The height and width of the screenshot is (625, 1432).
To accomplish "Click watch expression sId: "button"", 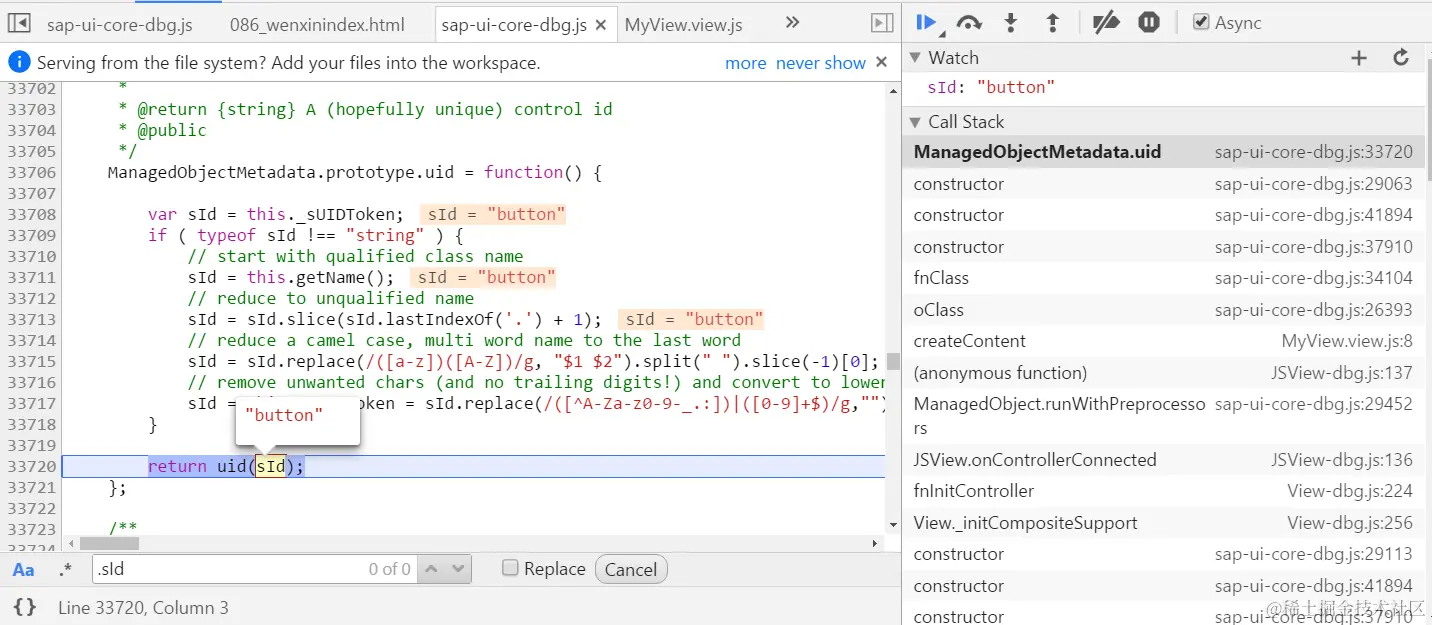I will 991,87.
